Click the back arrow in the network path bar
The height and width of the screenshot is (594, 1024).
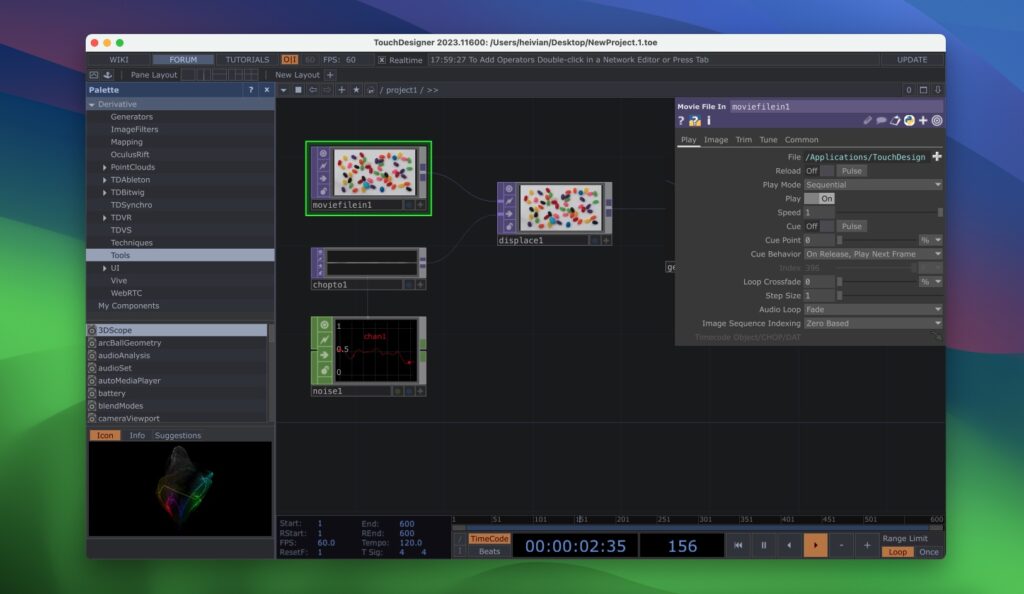(312, 89)
